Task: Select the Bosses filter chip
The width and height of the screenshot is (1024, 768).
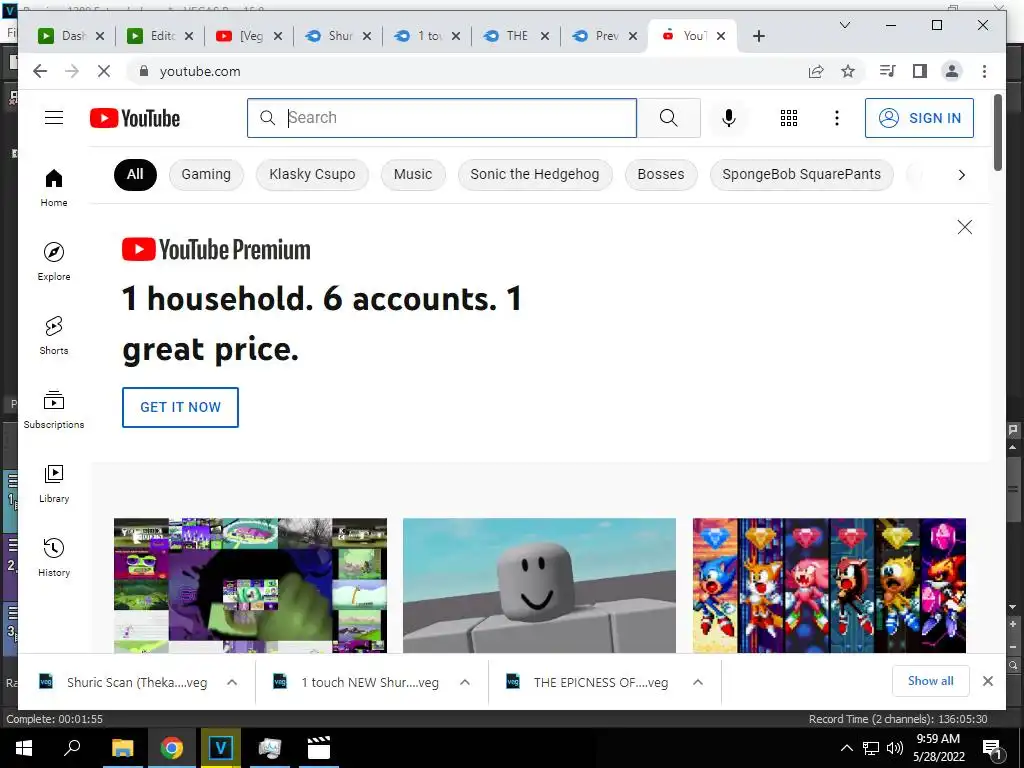Action: click(661, 174)
